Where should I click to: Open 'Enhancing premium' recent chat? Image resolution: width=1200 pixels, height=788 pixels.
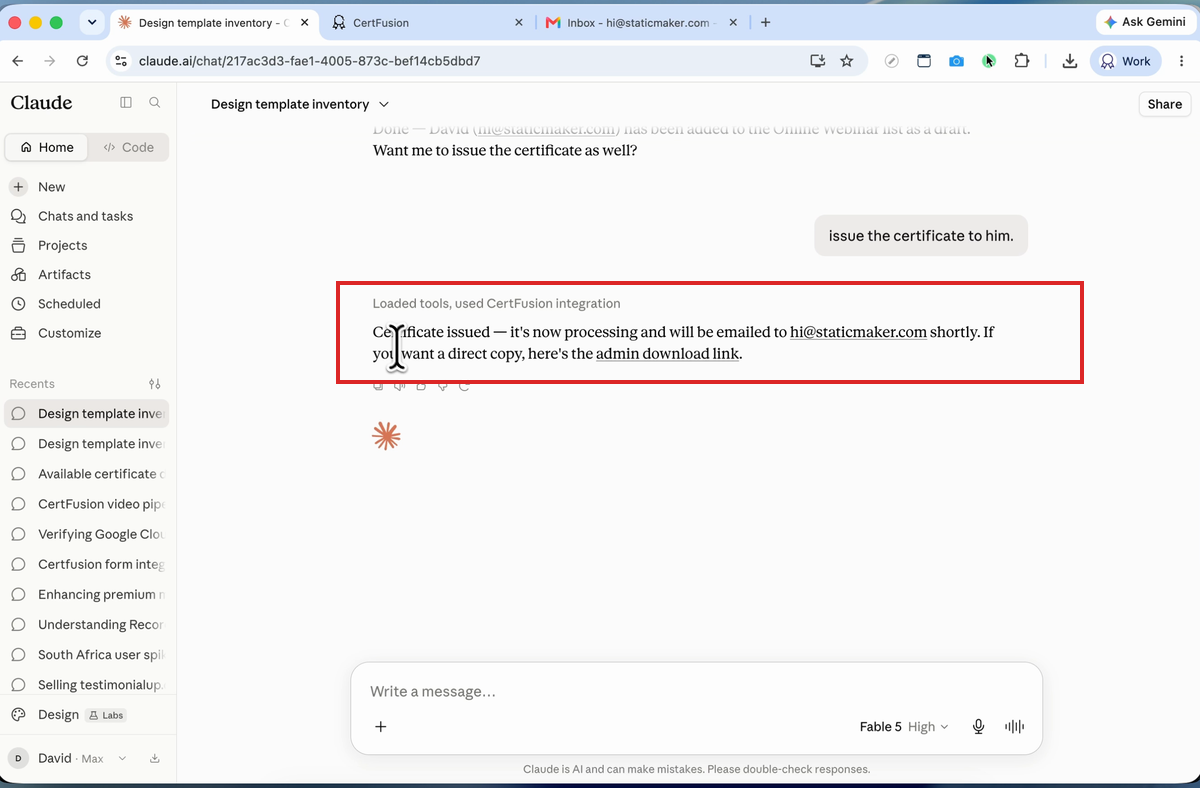pos(88,594)
